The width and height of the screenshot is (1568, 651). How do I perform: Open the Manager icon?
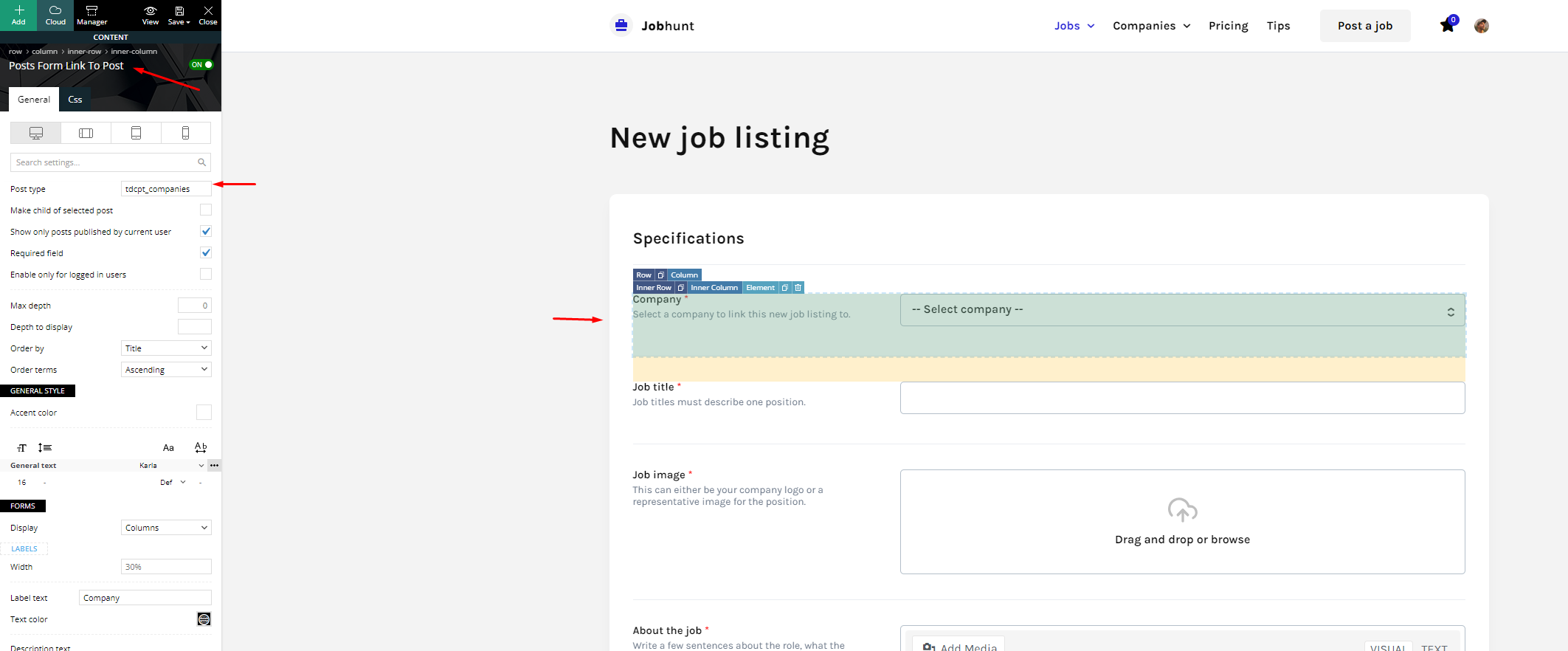pyautogui.click(x=92, y=15)
